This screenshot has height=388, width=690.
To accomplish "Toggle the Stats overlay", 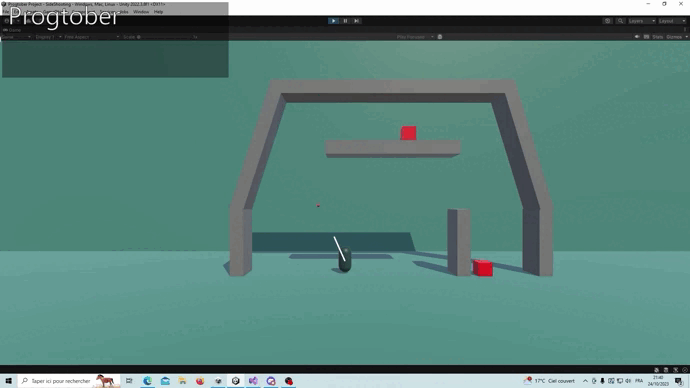I will (657, 37).
